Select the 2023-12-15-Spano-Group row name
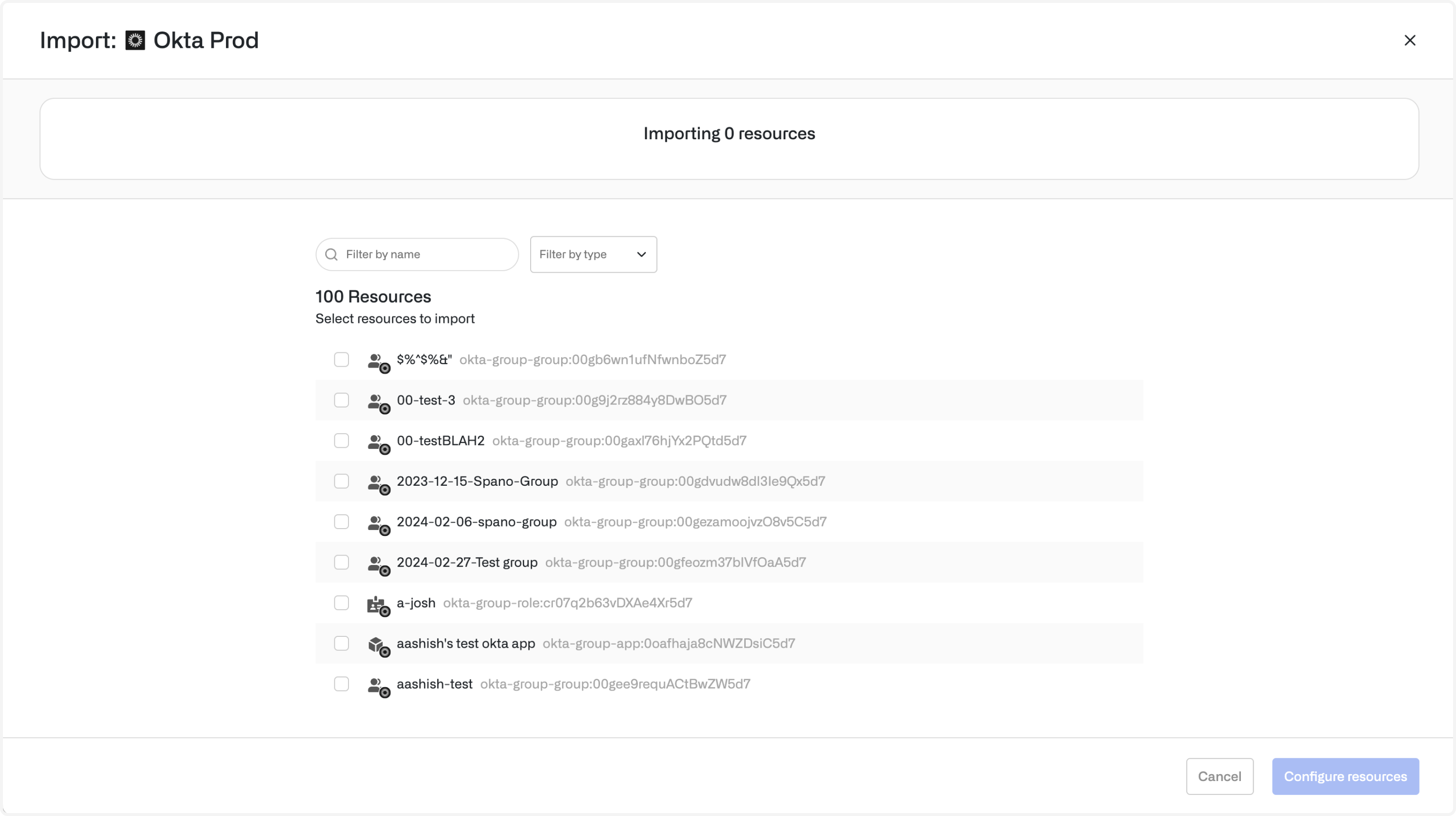 click(x=477, y=481)
